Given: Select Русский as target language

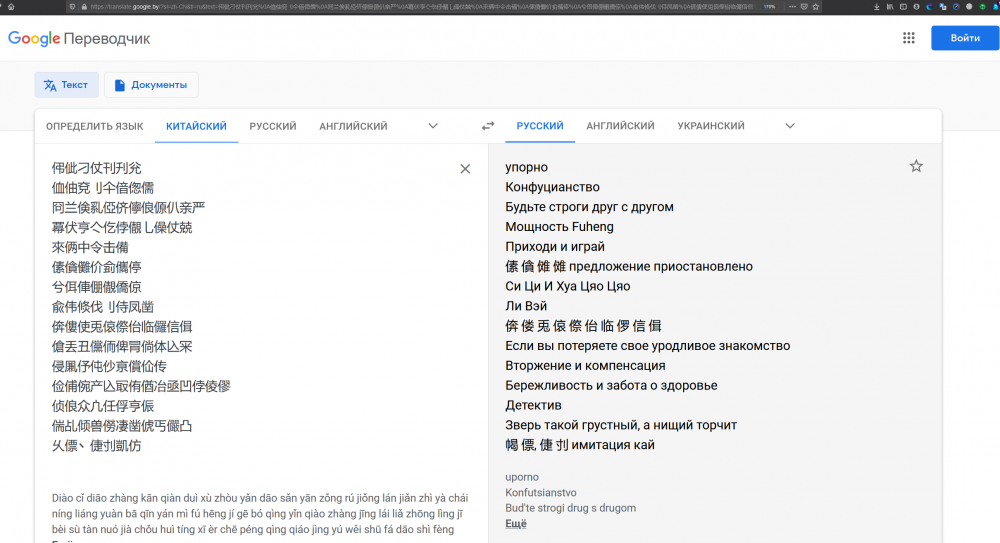Looking at the screenshot, I should (540, 126).
